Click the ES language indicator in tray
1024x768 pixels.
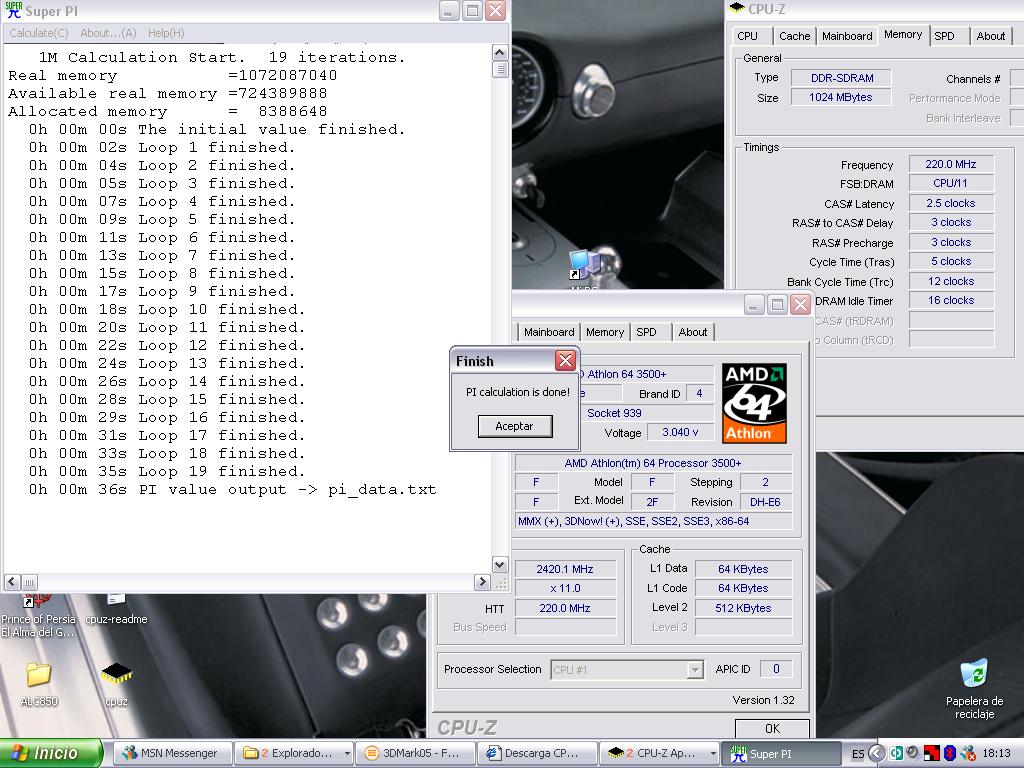(858, 754)
